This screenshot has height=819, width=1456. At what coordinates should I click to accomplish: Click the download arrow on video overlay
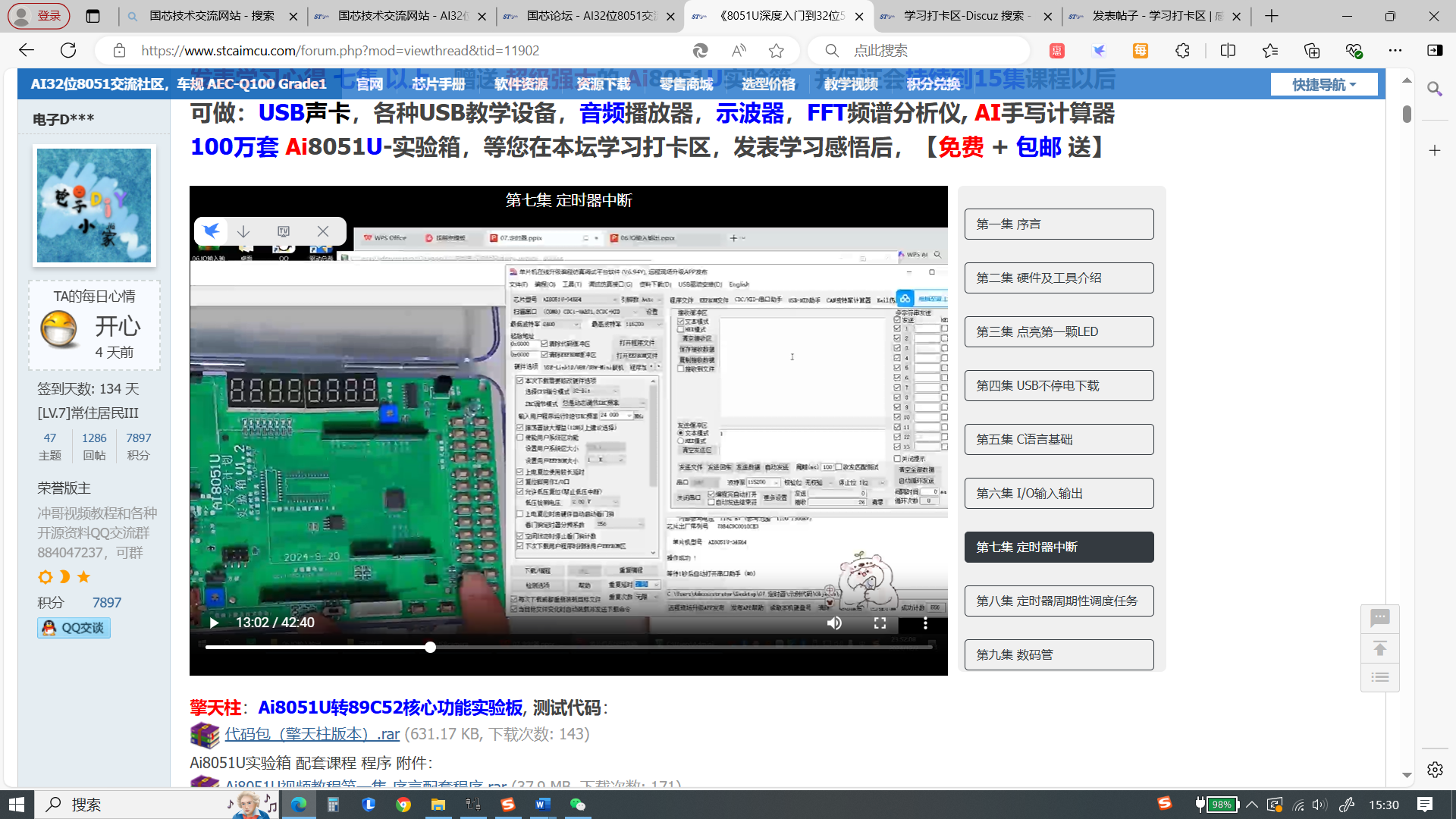click(243, 231)
